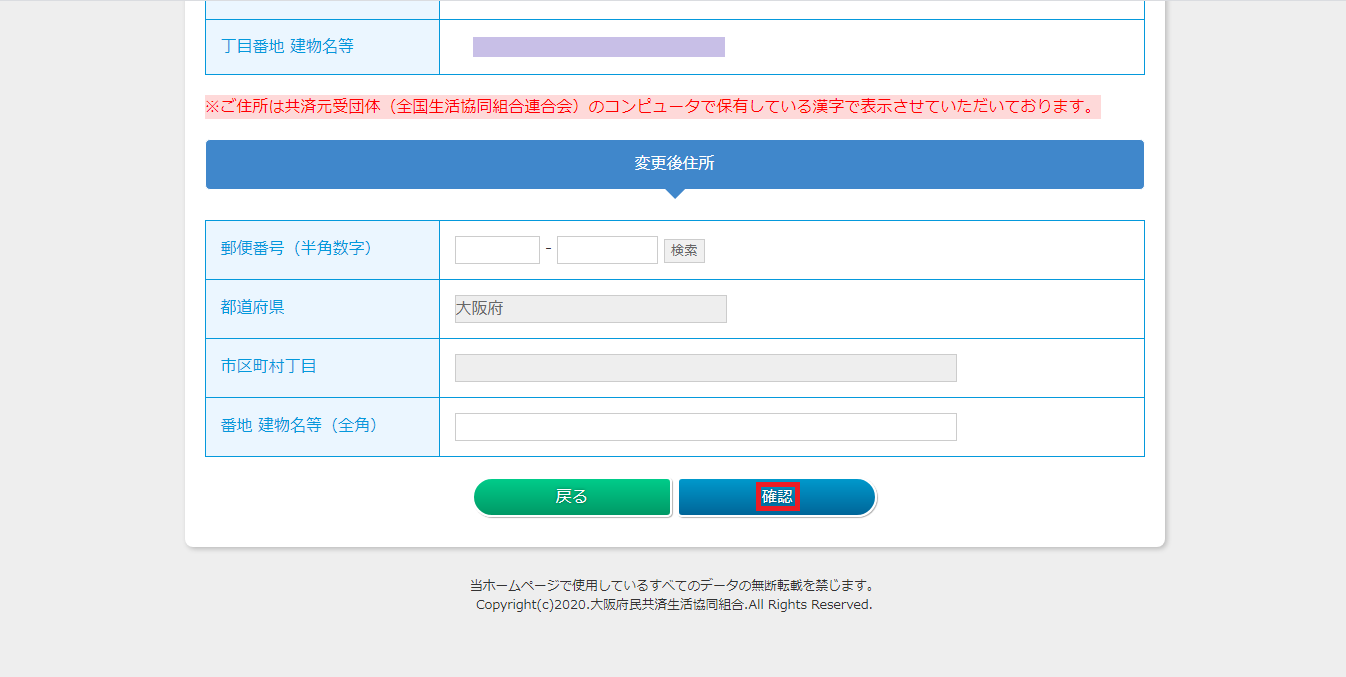Screen dimensions: 1346x677
Task: Click the red ご住所 notice text
Action: tap(652, 107)
